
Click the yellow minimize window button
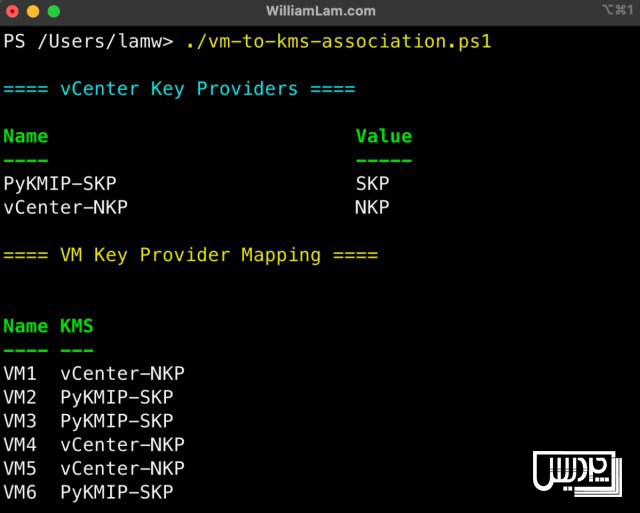[33, 11]
